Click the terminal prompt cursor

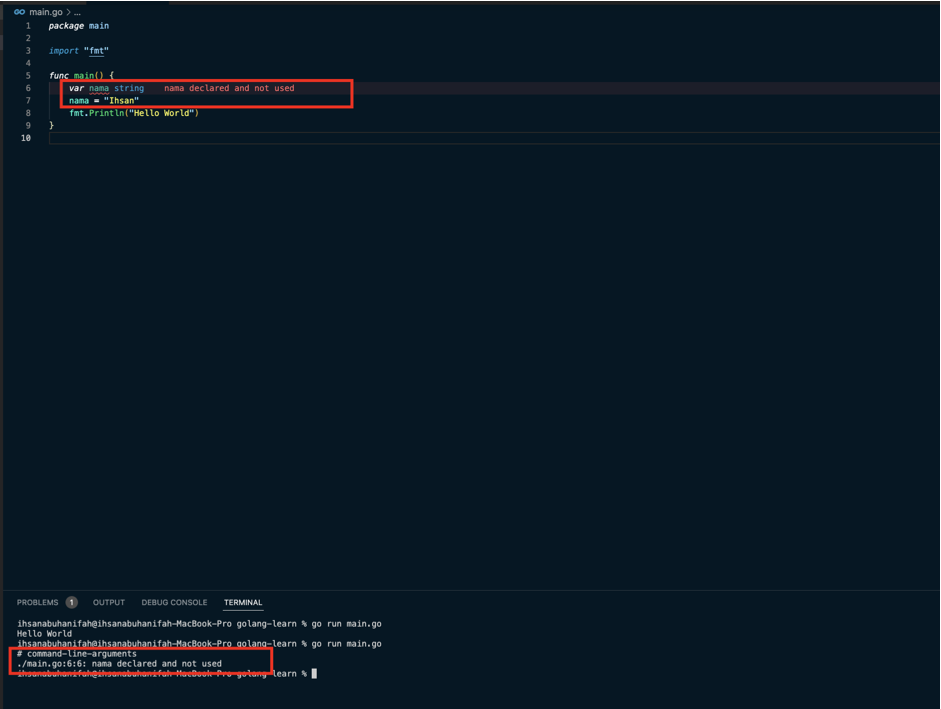(x=314, y=674)
